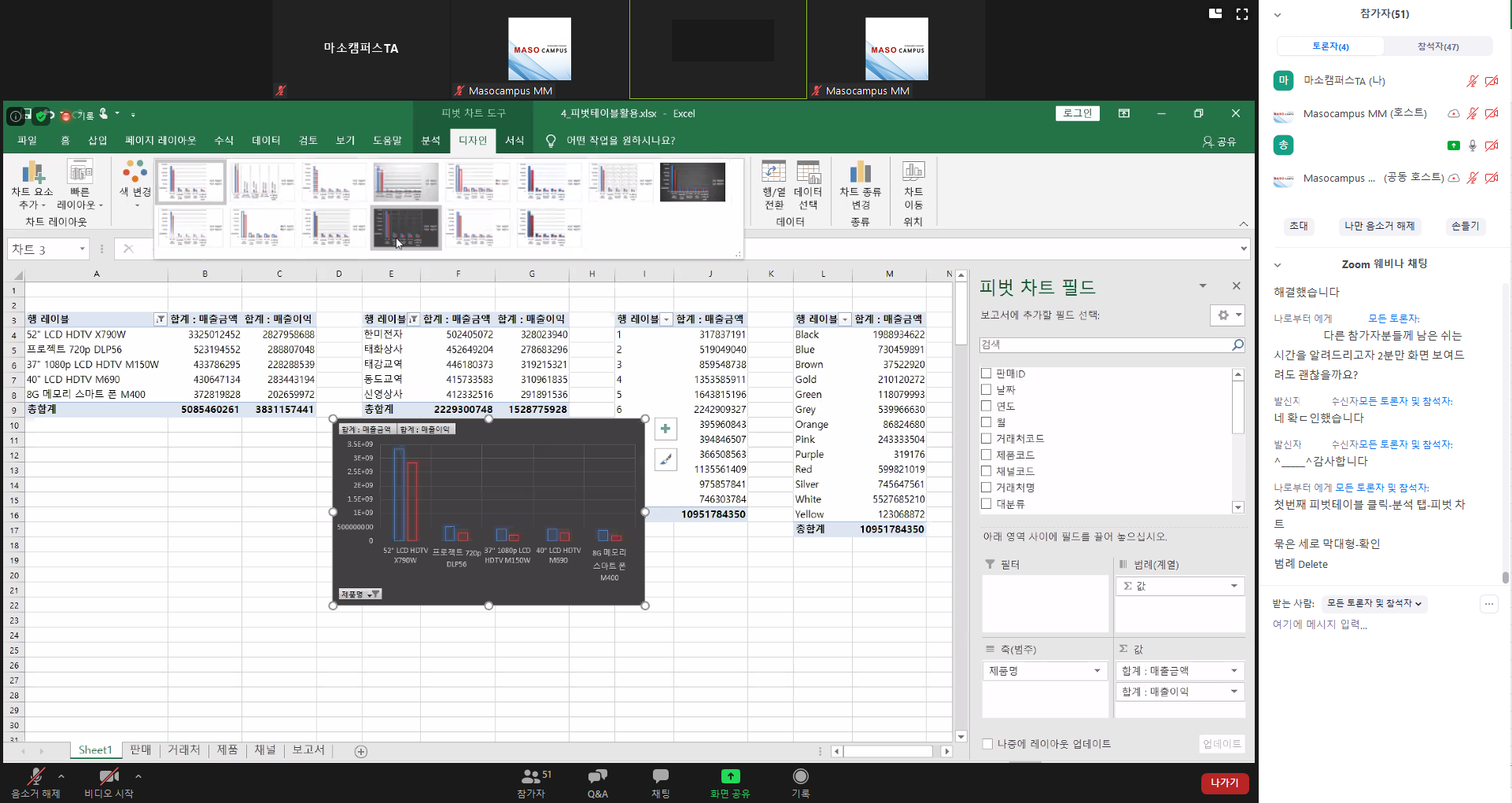Image resolution: width=1512 pixels, height=803 pixels.
Task: Click the 행/열 전환 icon
Action: tap(774, 173)
